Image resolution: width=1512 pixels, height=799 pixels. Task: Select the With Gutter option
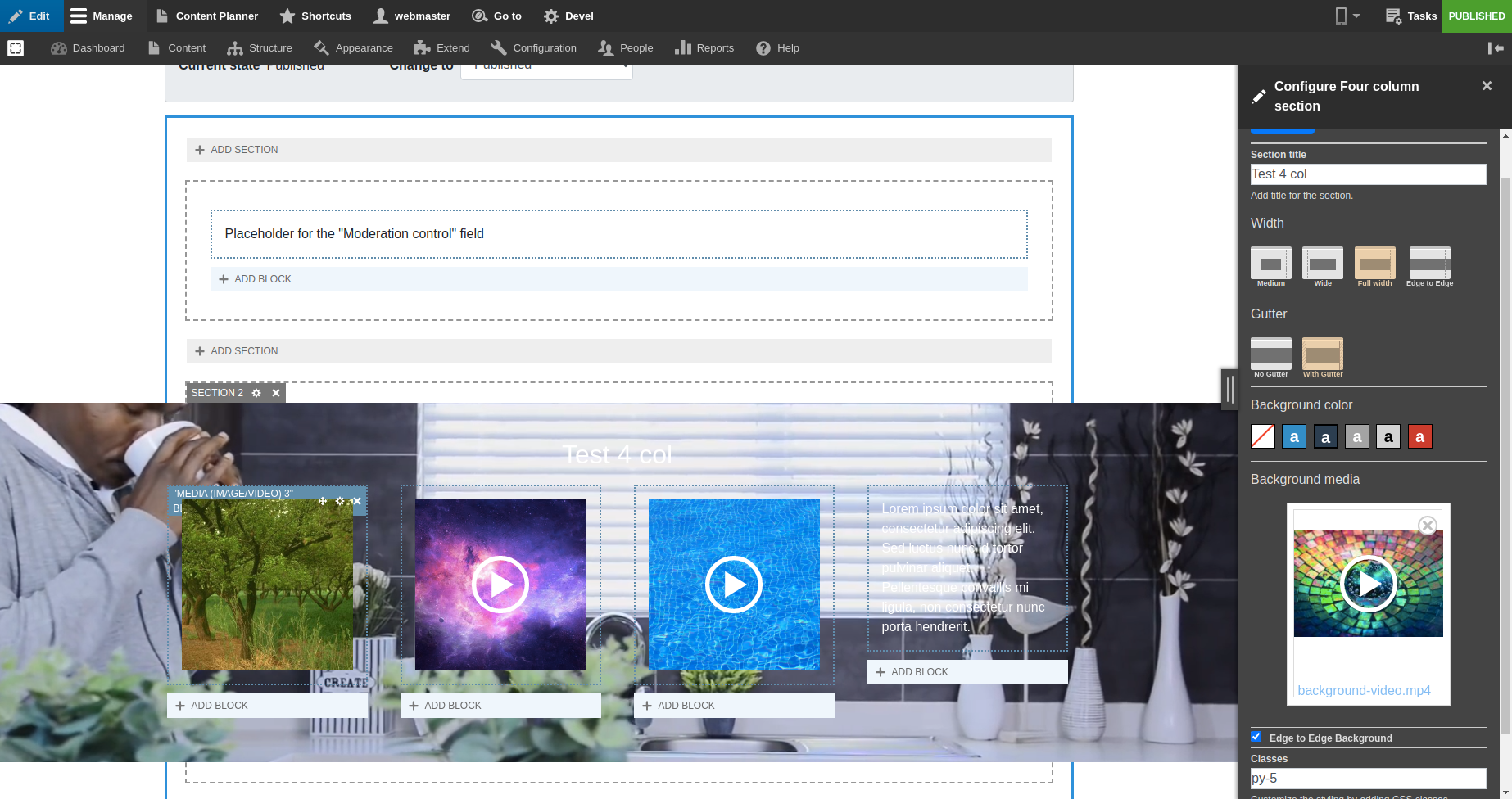pyautogui.click(x=1322, y=354)
